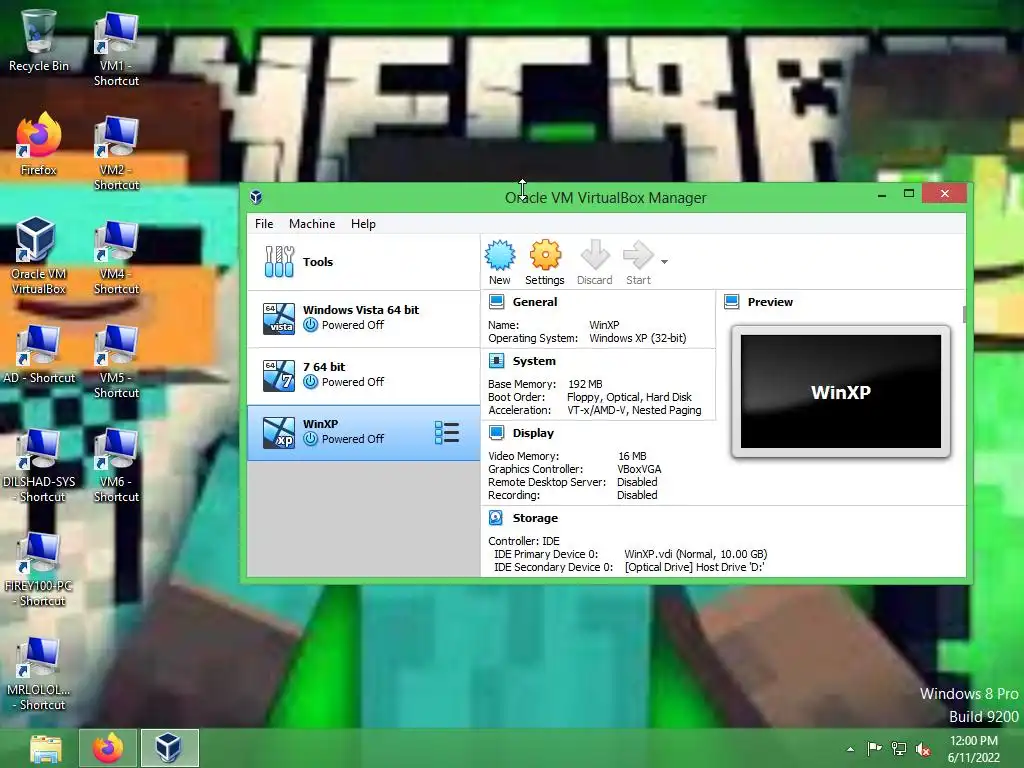Screen dimensions: 1024x768
Task: Start the WinXP virtual machine
Action: (638, 263)
